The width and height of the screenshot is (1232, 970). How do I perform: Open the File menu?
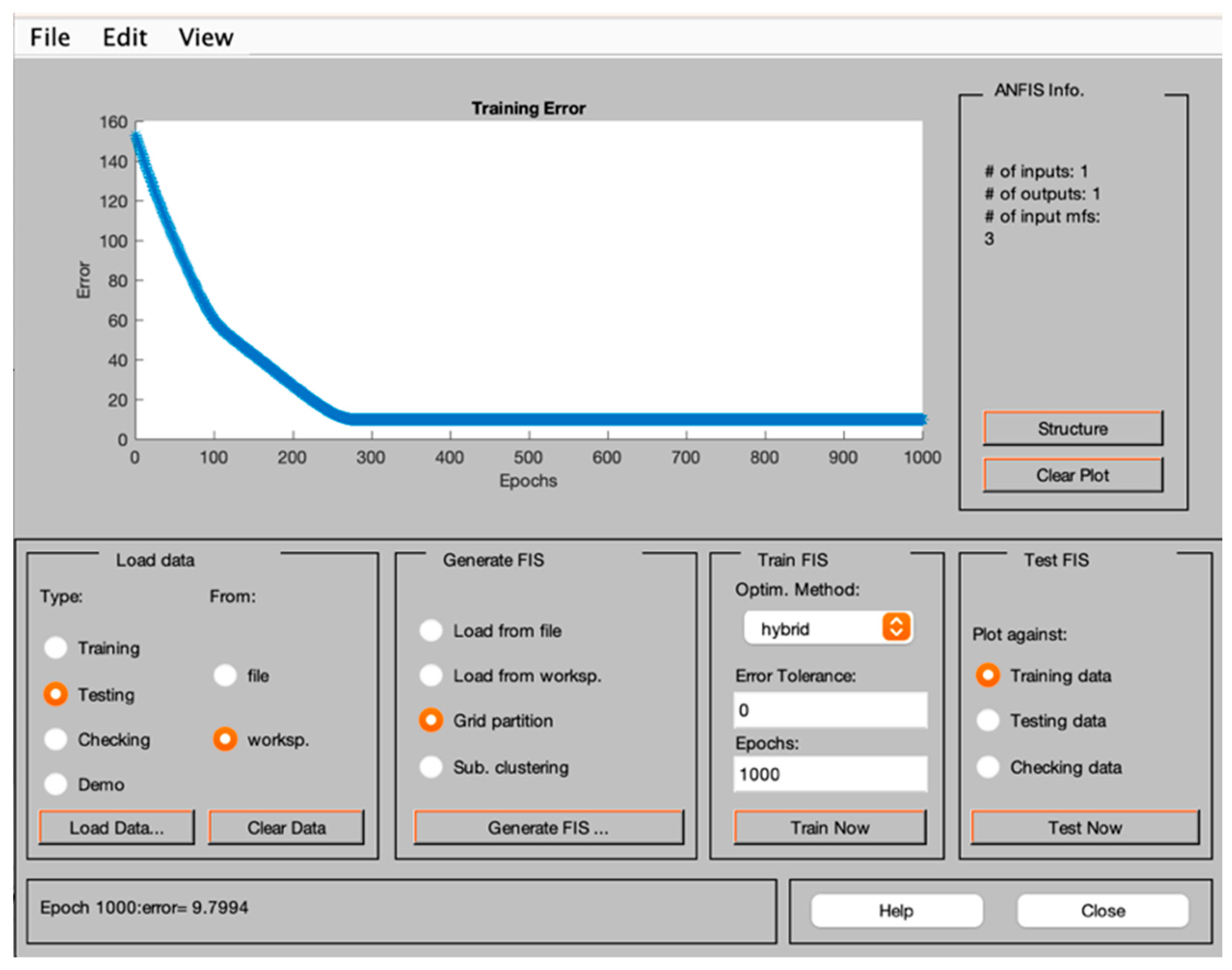point(50,38)
